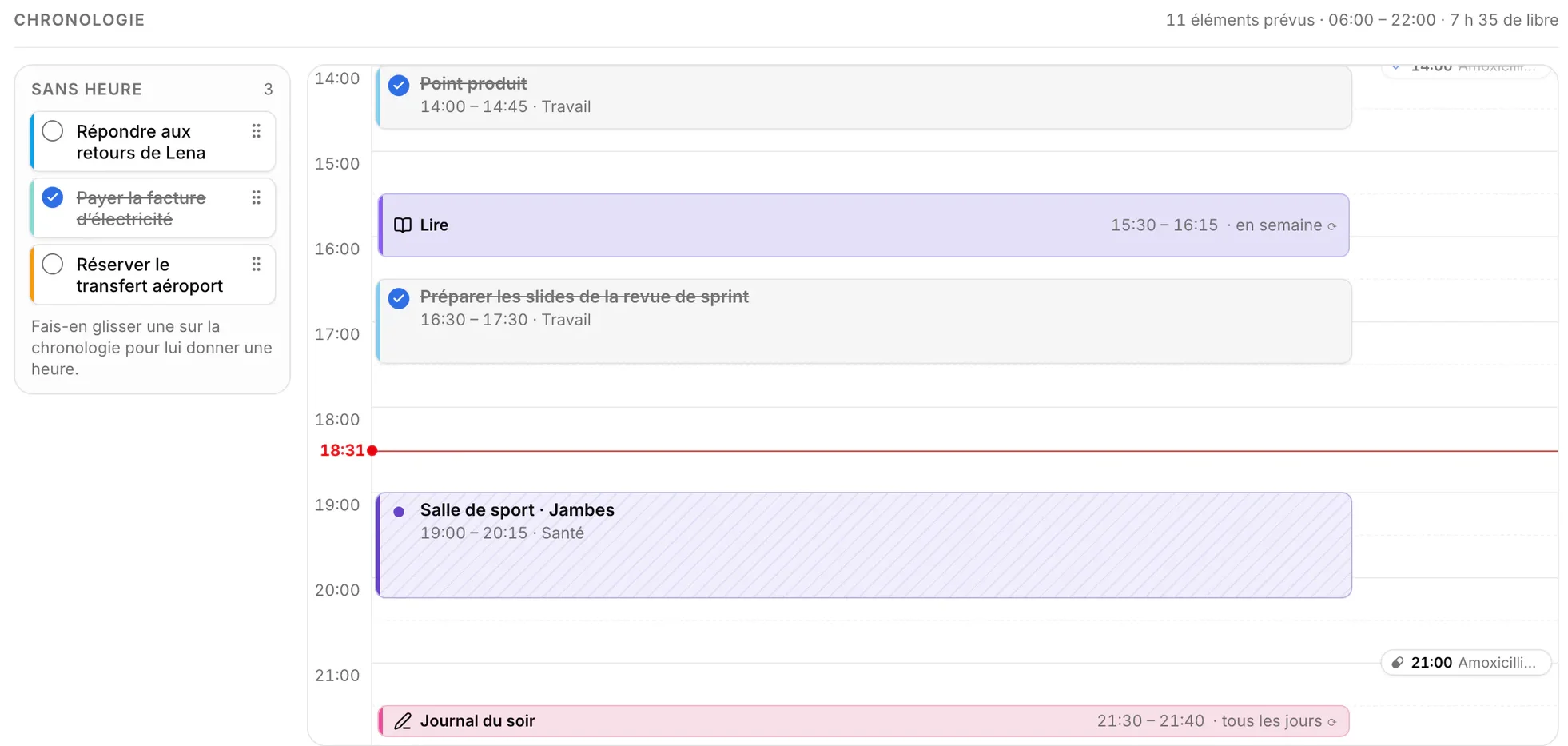This screenshot has height=746, width=1568.
Task: Click the pencil icon on Journal du soir
Action: pyautogui.click(x=403, y=721)
